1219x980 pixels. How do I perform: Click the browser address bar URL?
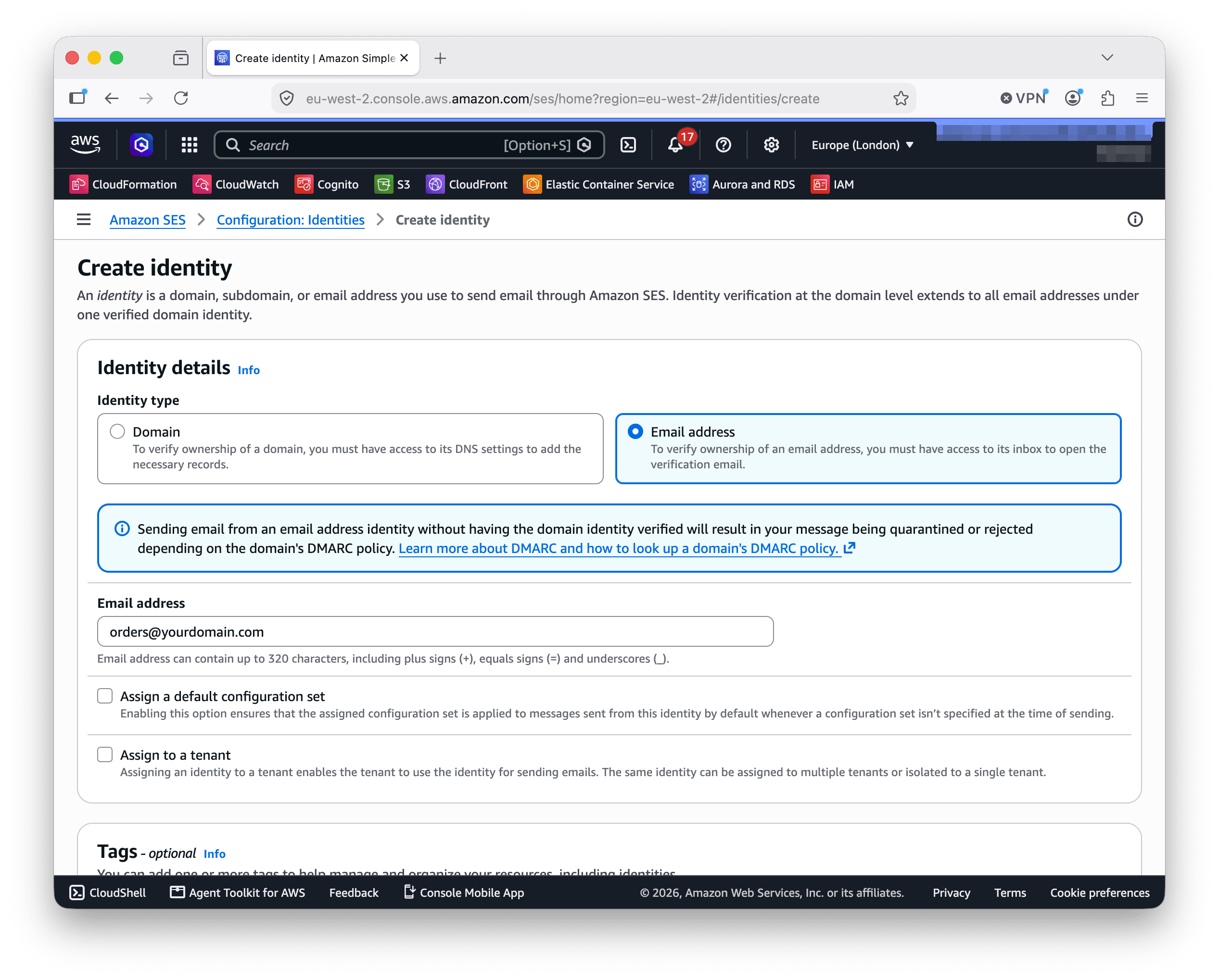(562, 99)
